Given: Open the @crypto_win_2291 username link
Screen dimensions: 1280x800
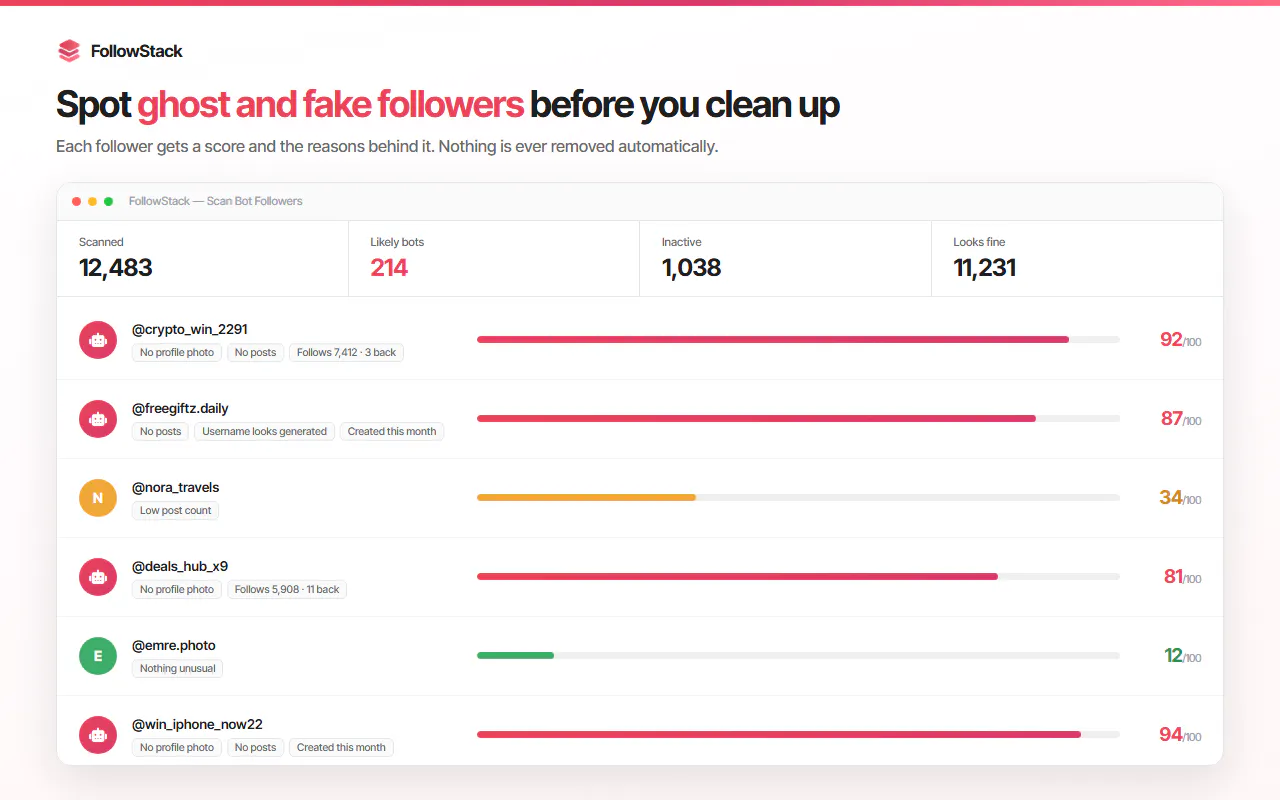Looking at the screenshot, I should (190, 329).
